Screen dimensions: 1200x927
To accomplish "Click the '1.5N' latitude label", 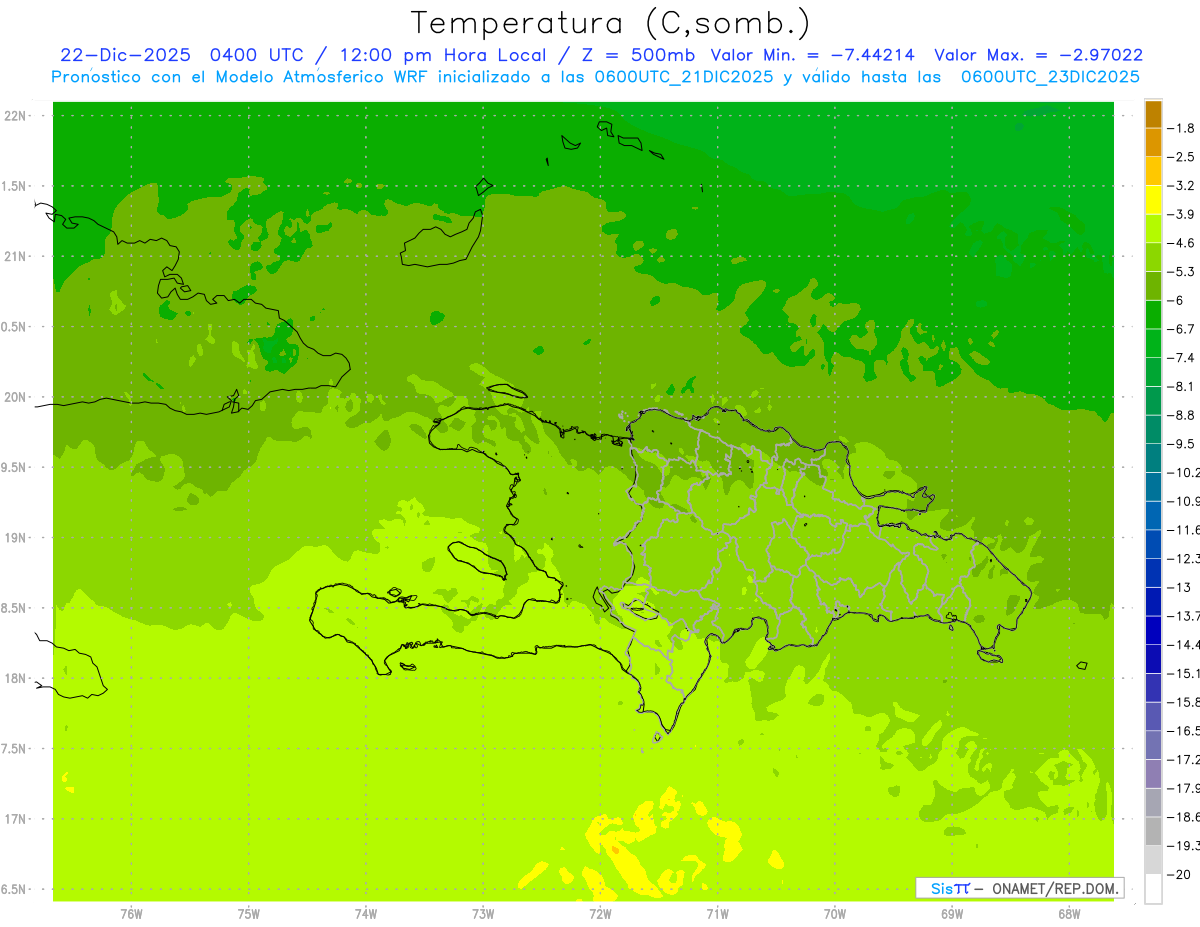I will pyautogui.click(x=15, y=186).
